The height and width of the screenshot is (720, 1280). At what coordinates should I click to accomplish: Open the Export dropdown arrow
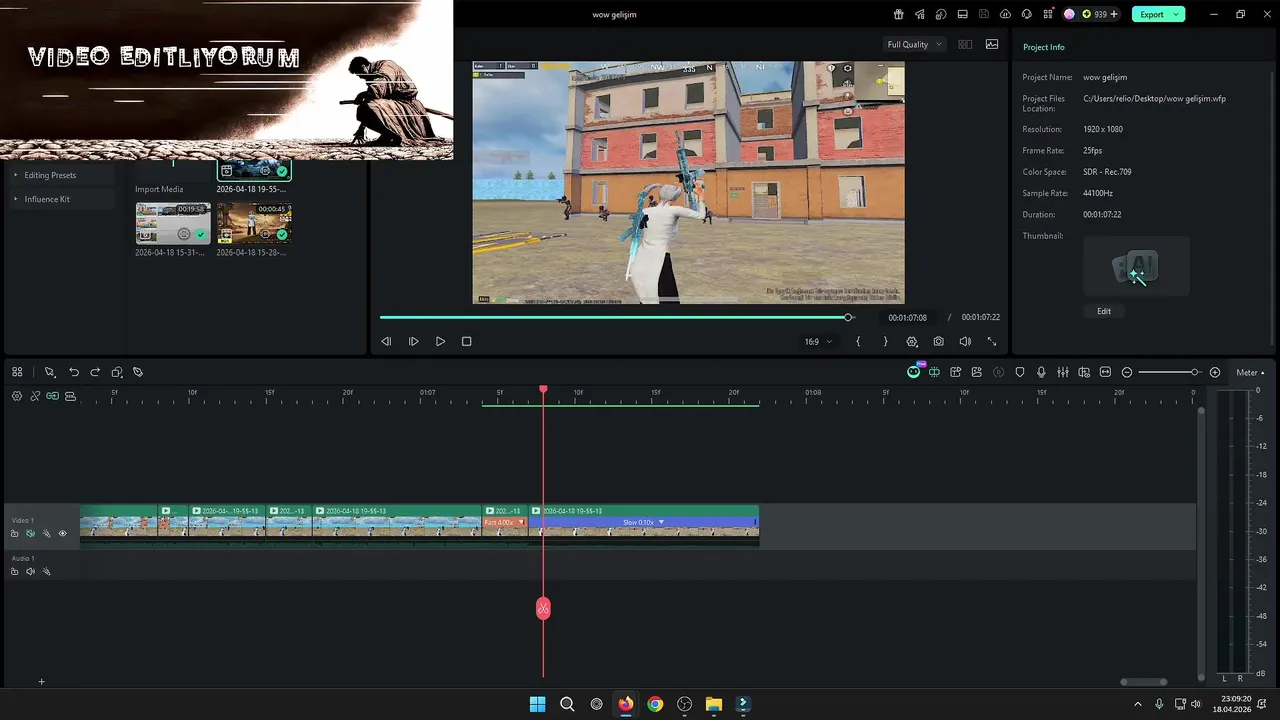pyautogui.click(x=1178, y=14)
